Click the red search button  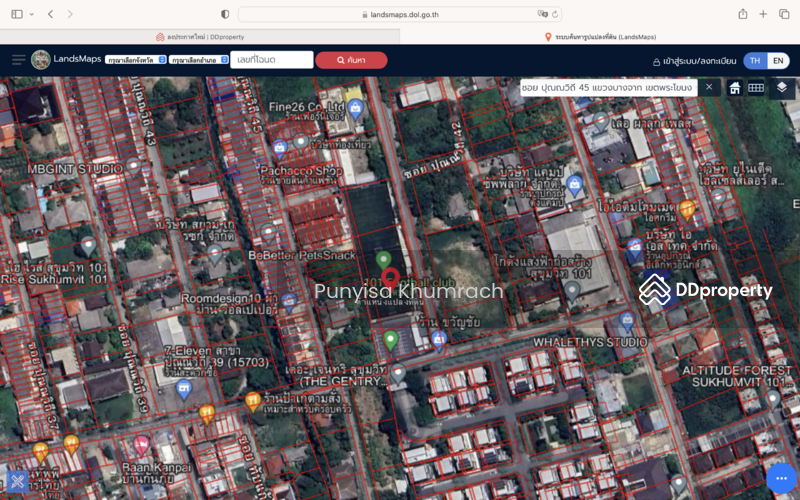click(351, 60)
